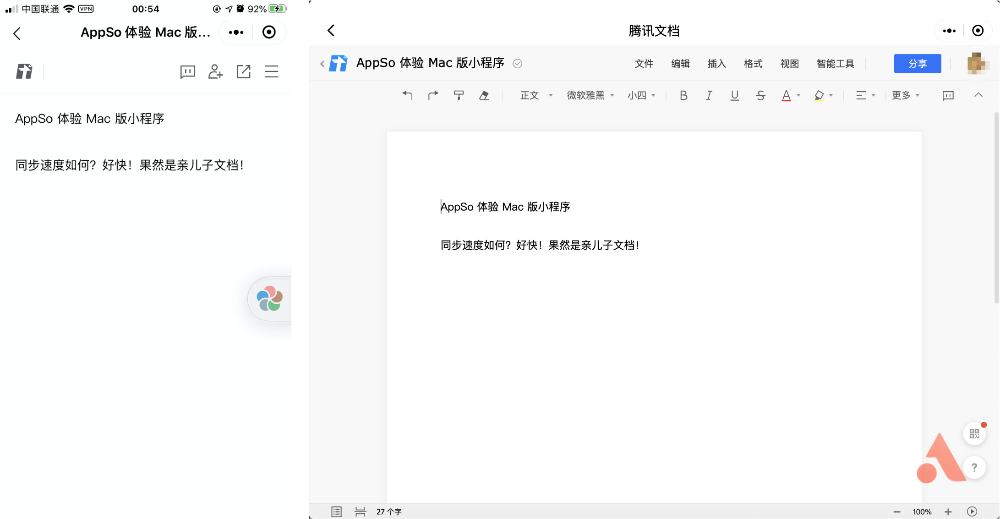Return to document list via small arrow
1000x519 pixels.
(x=322, y=64)
